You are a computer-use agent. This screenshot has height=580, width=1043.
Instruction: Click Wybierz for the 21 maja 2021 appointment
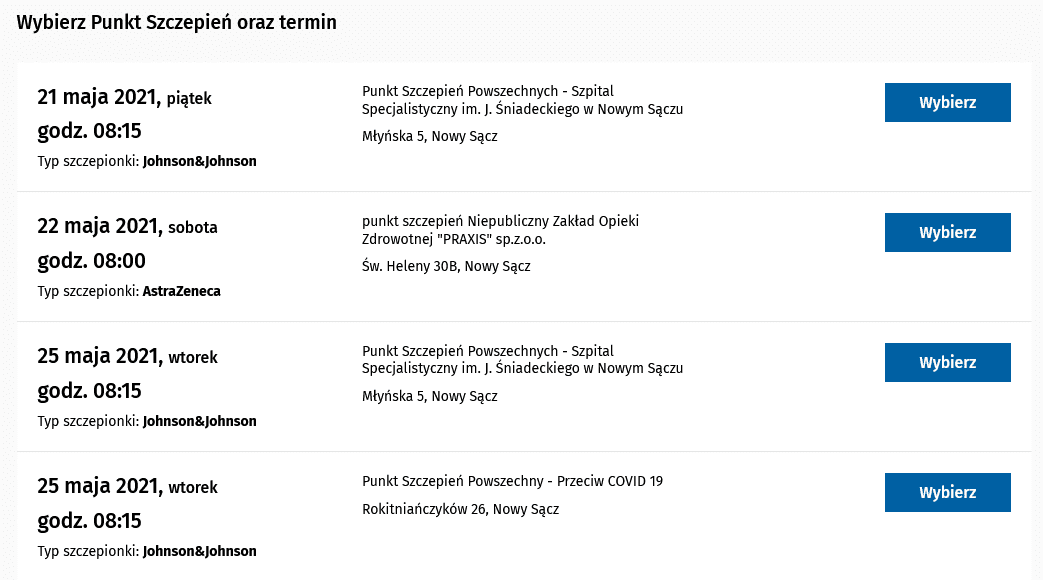click(947, 102)
